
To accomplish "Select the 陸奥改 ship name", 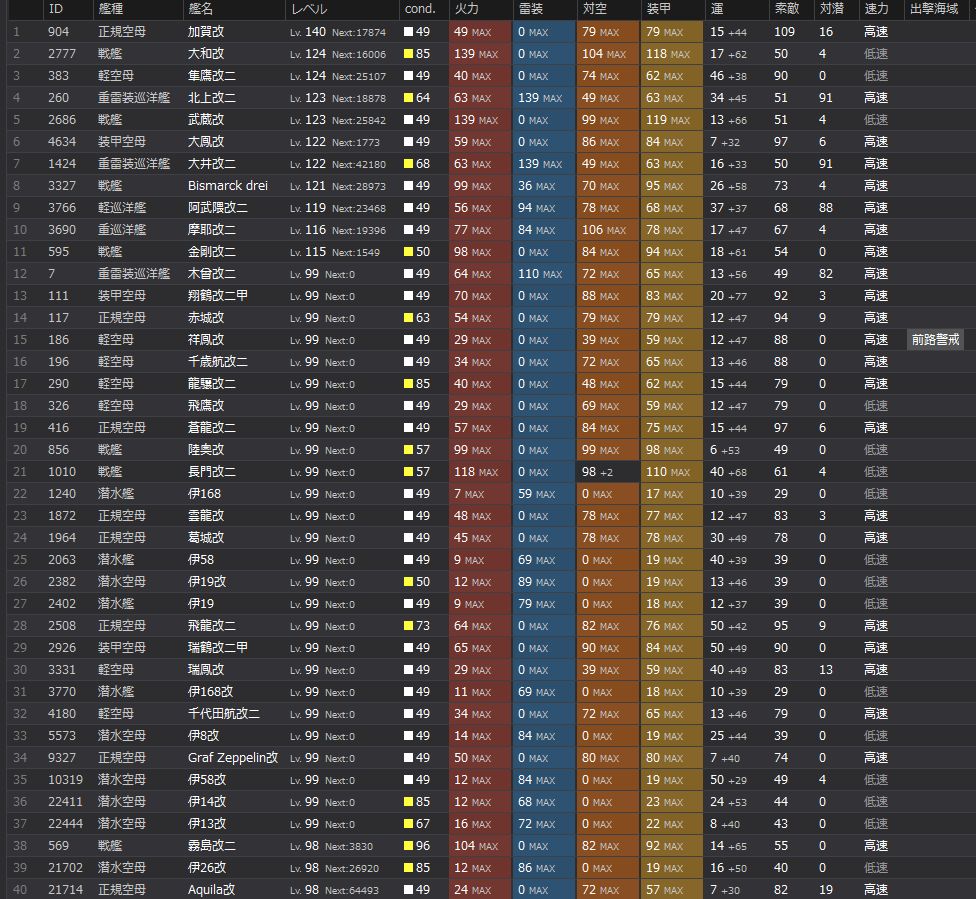I will 206,450.
